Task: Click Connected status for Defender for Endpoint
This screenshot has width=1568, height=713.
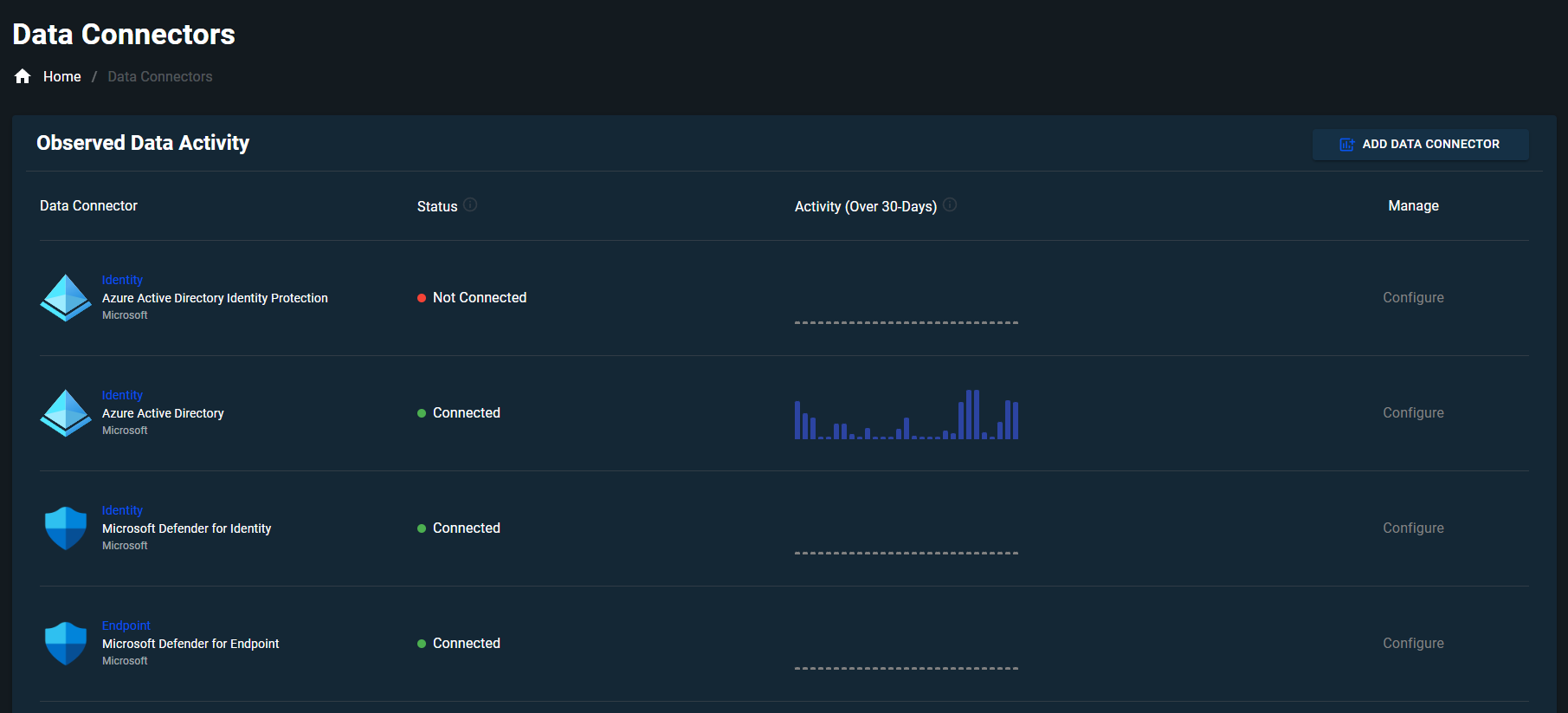Action: (x=467, y=643)
